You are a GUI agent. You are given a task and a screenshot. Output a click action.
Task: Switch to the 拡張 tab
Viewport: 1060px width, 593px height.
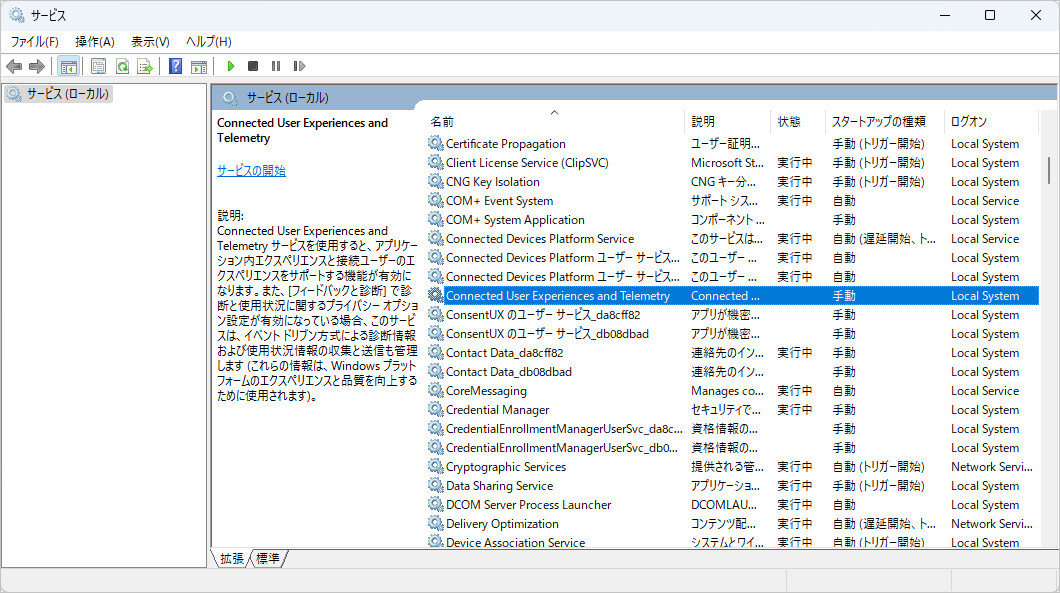tap(230, 559)
